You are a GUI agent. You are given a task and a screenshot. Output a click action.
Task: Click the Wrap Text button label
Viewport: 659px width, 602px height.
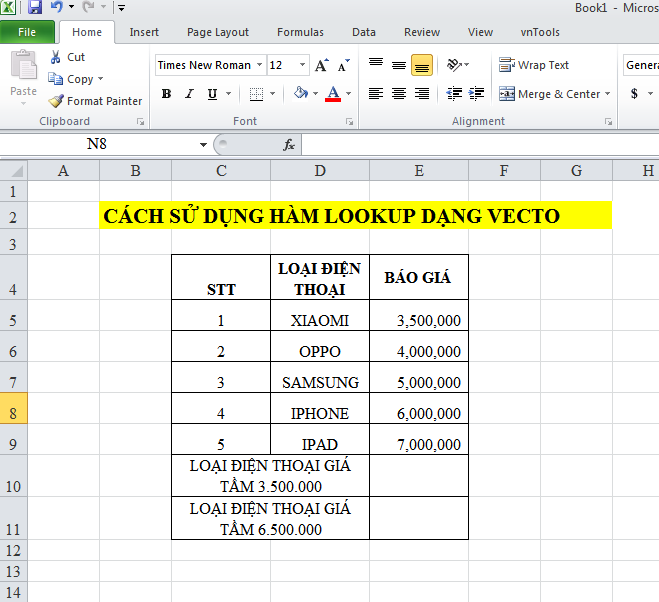pos(543,65)
